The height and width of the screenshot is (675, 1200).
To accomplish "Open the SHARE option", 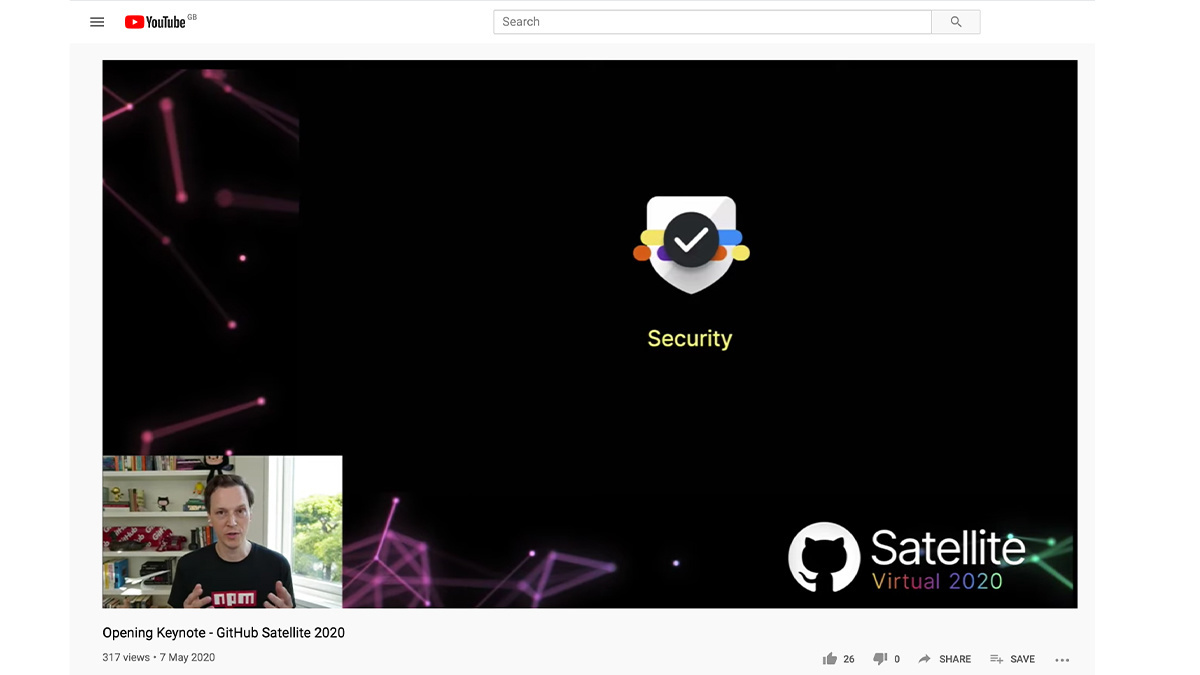I will point(944,659).
